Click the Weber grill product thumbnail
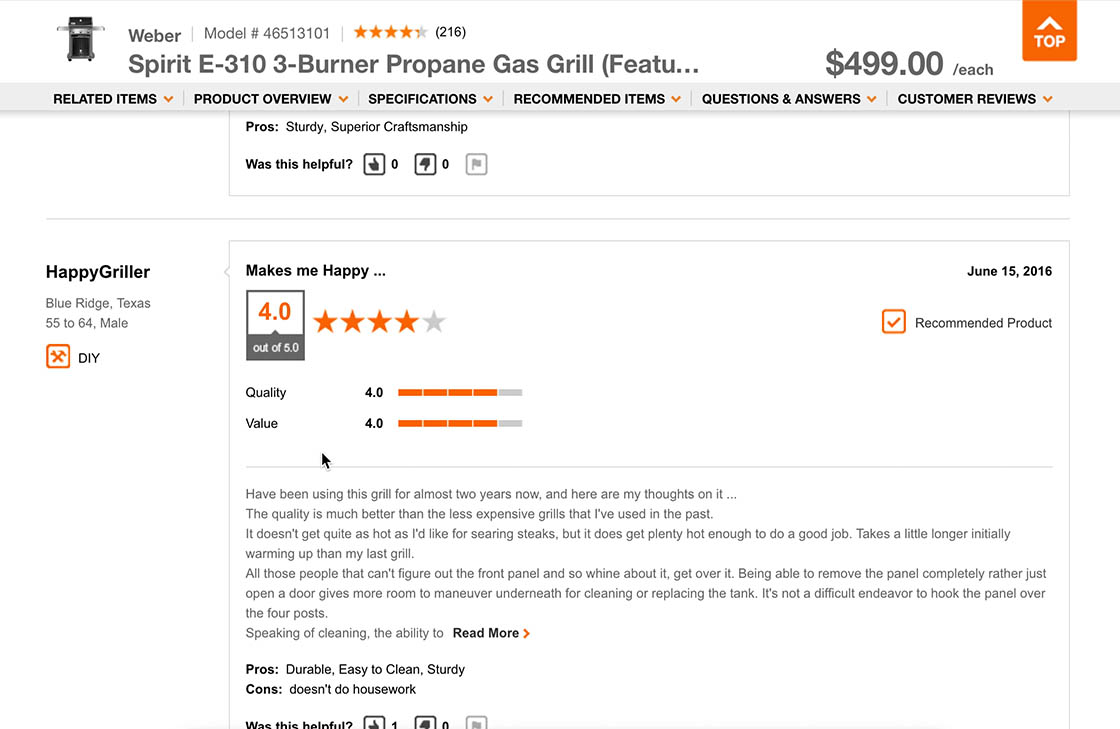The height and width of the screenshot is (729, 1120). pyautogui.click(x=80, y=39)
